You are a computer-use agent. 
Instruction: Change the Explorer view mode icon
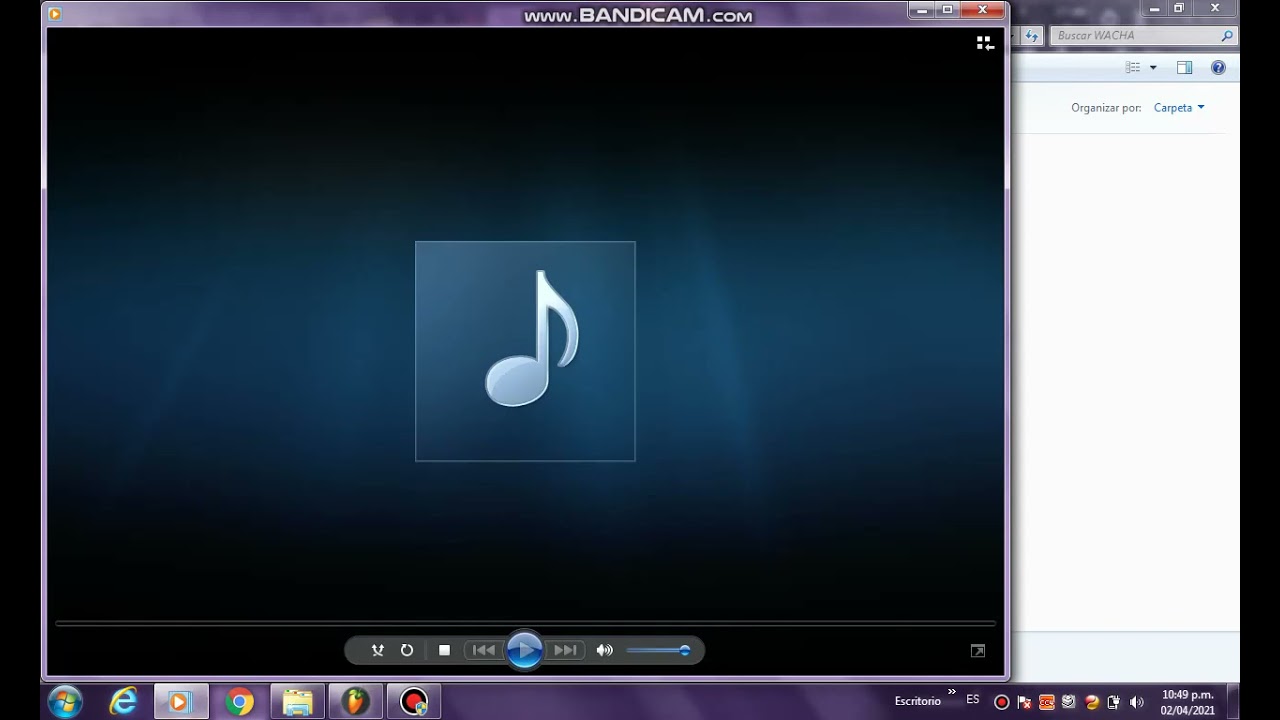tap(1133, 68)
